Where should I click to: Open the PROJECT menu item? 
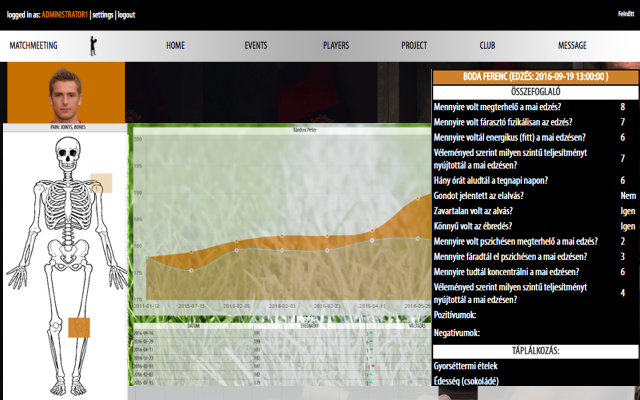[414, 46]
